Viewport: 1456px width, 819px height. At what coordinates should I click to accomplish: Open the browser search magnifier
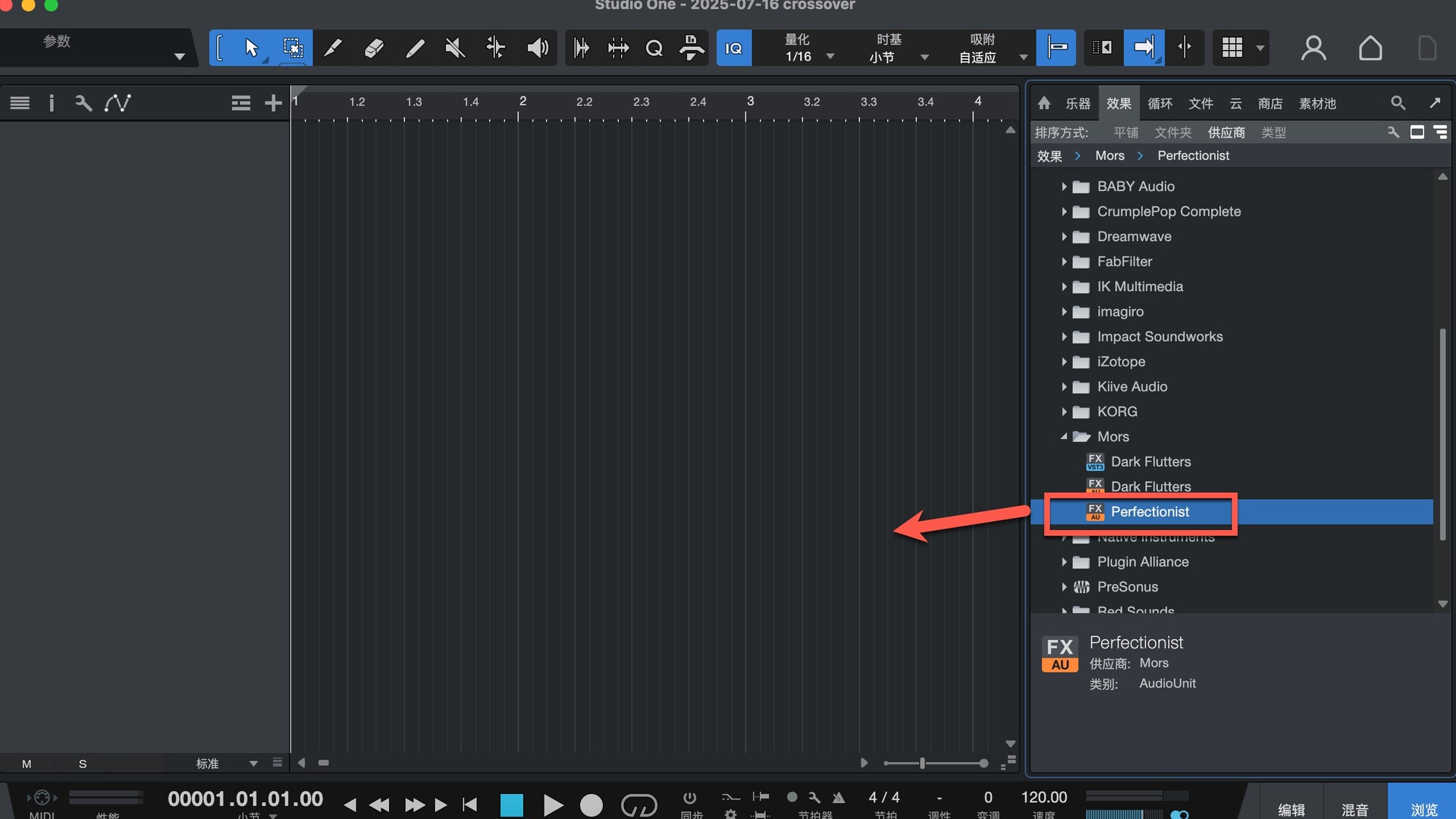pos(1398,103)
